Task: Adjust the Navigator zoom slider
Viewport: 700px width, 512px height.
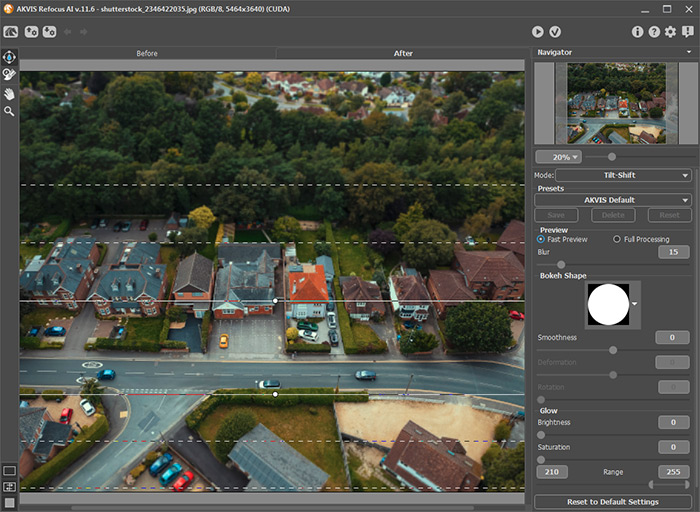Action: point(612,157)
